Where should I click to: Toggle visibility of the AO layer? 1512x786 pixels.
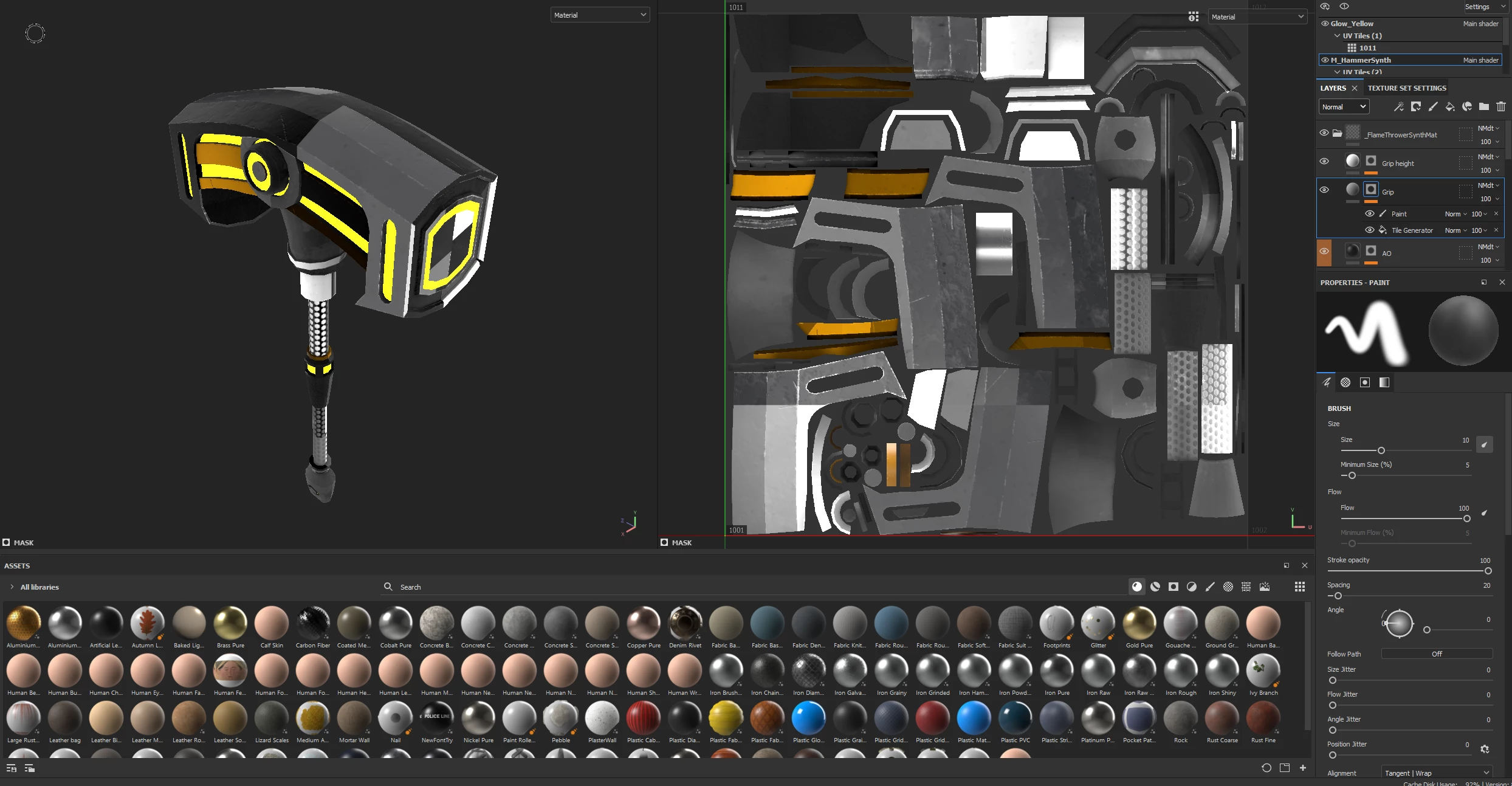point(1324,252)
